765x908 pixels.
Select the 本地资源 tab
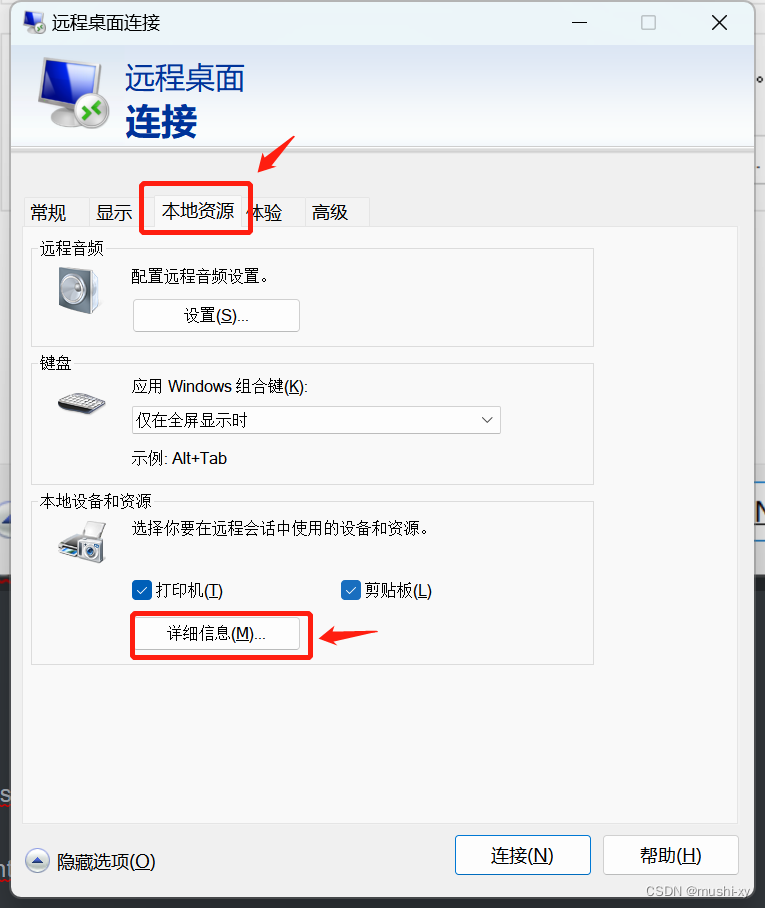[197, 211]
